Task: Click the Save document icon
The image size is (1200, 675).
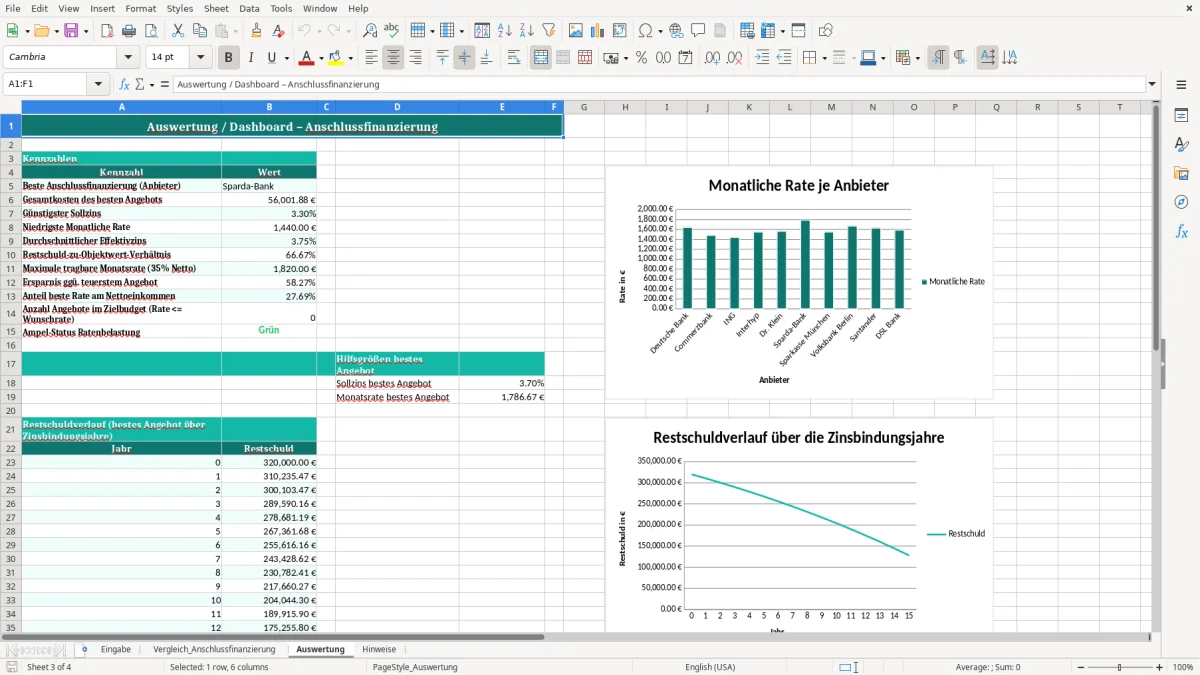Action: (x=71, y=31)
